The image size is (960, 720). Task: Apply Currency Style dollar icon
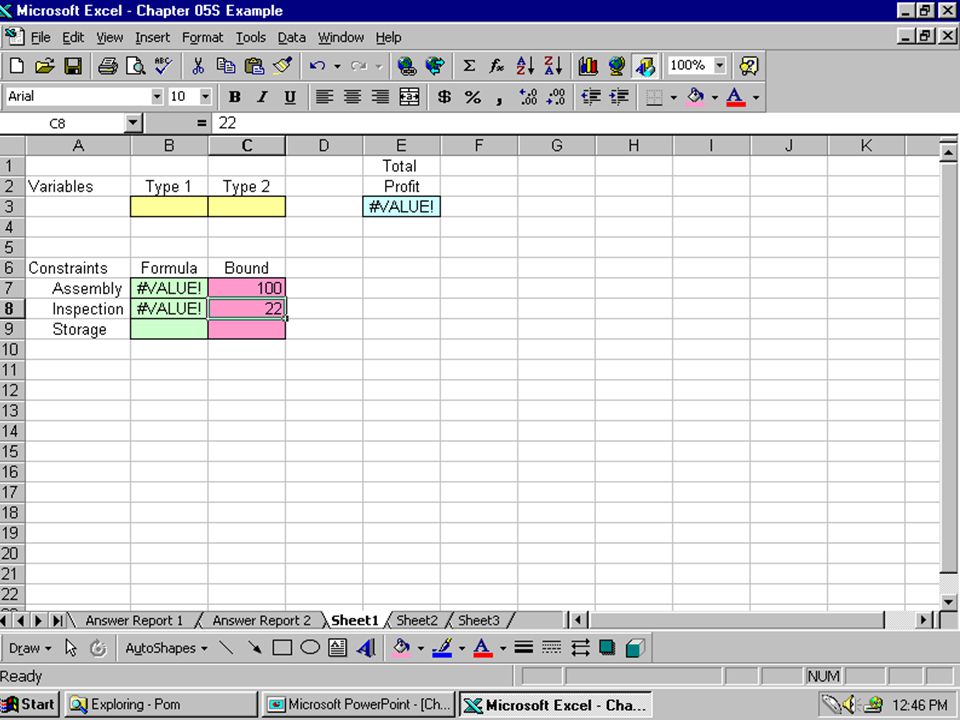[x=444, y=97]
